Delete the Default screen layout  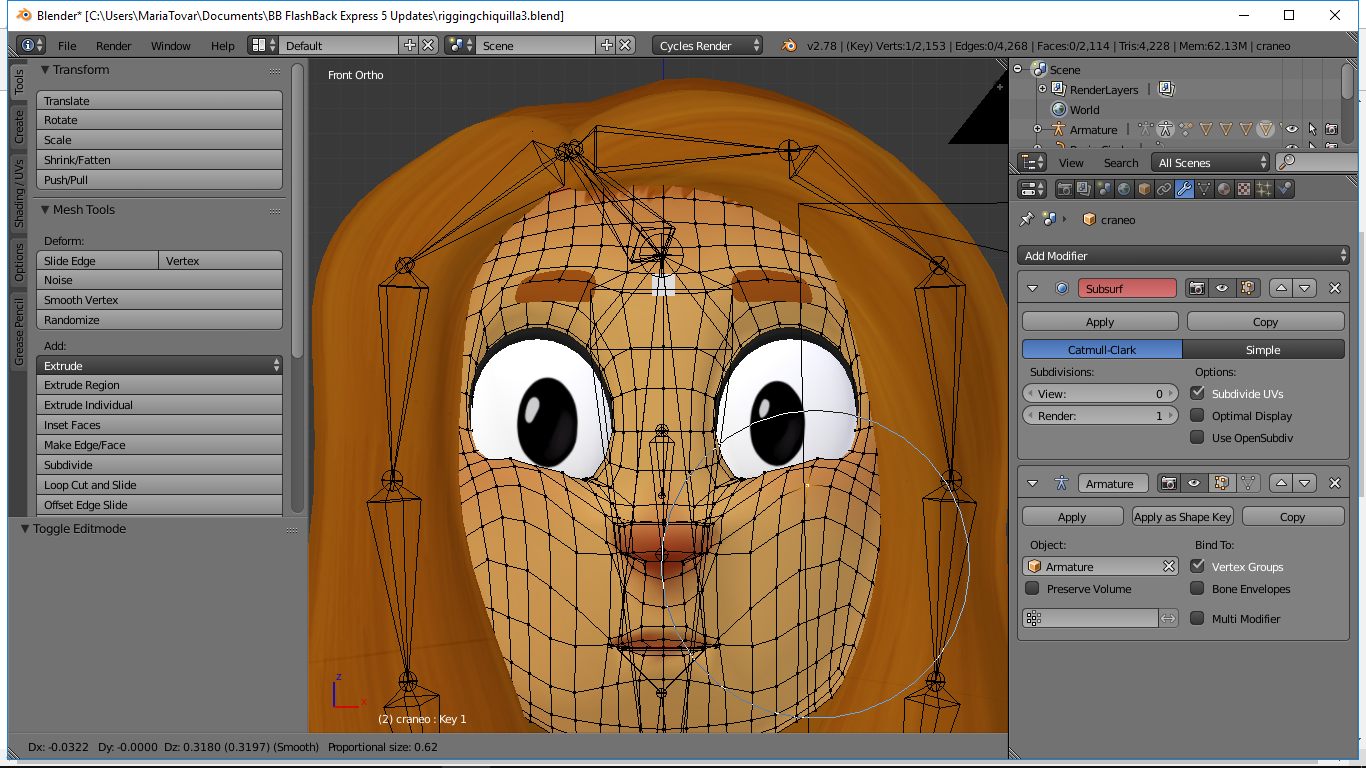click(428, 45)
